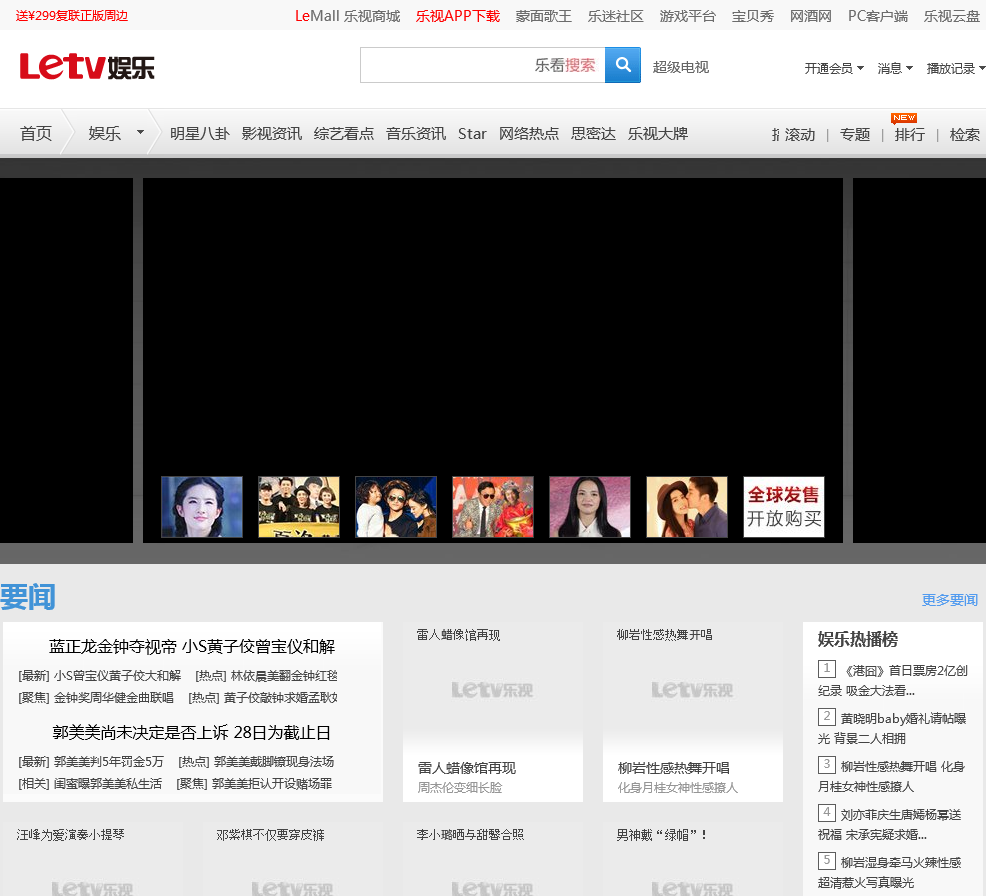This screenshot has width=986, height=896.
Task: Open the 雷人蜡像馆再现 video card image
Action: coord(493,690)
